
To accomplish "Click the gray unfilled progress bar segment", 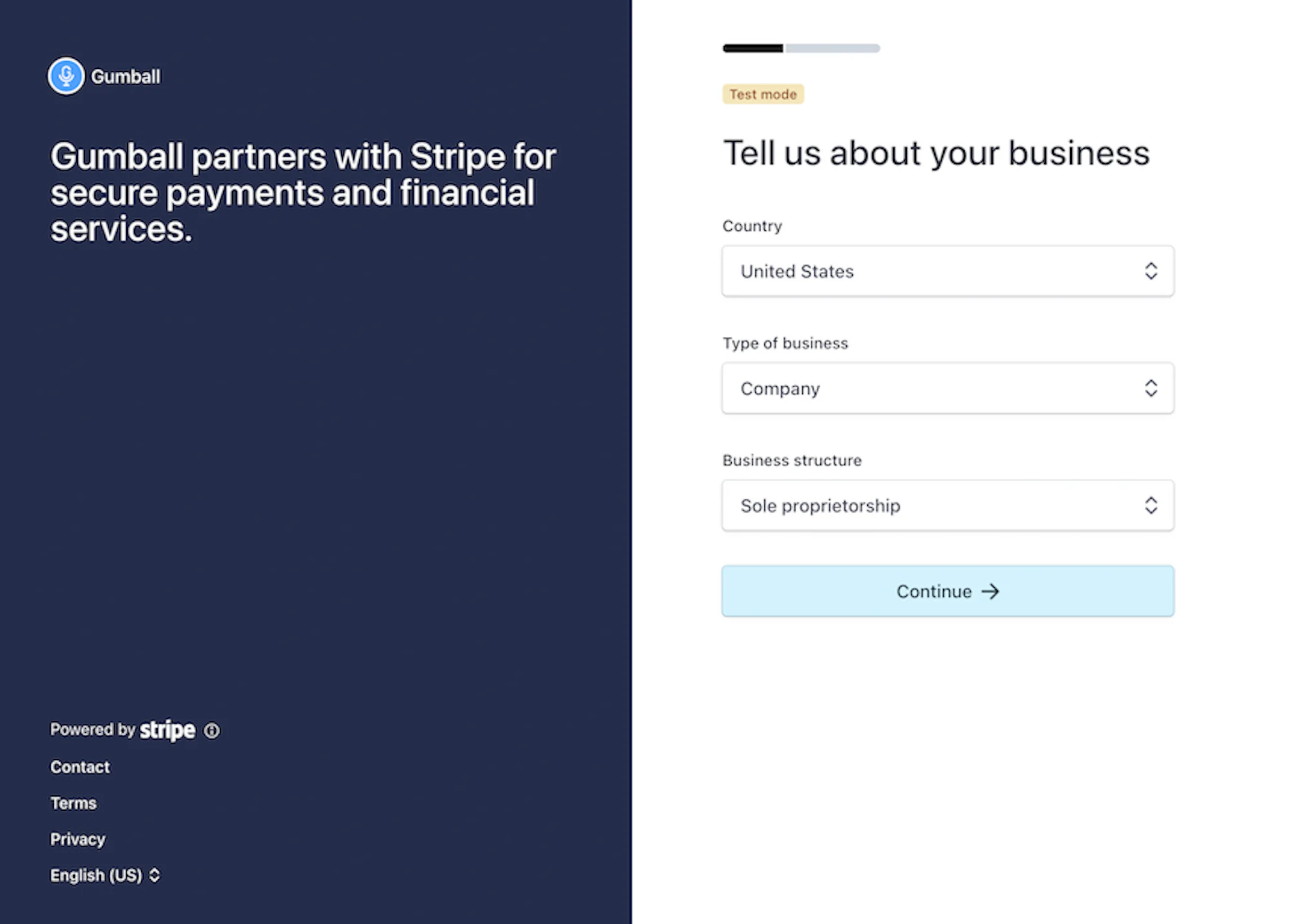I will [833, 48].
